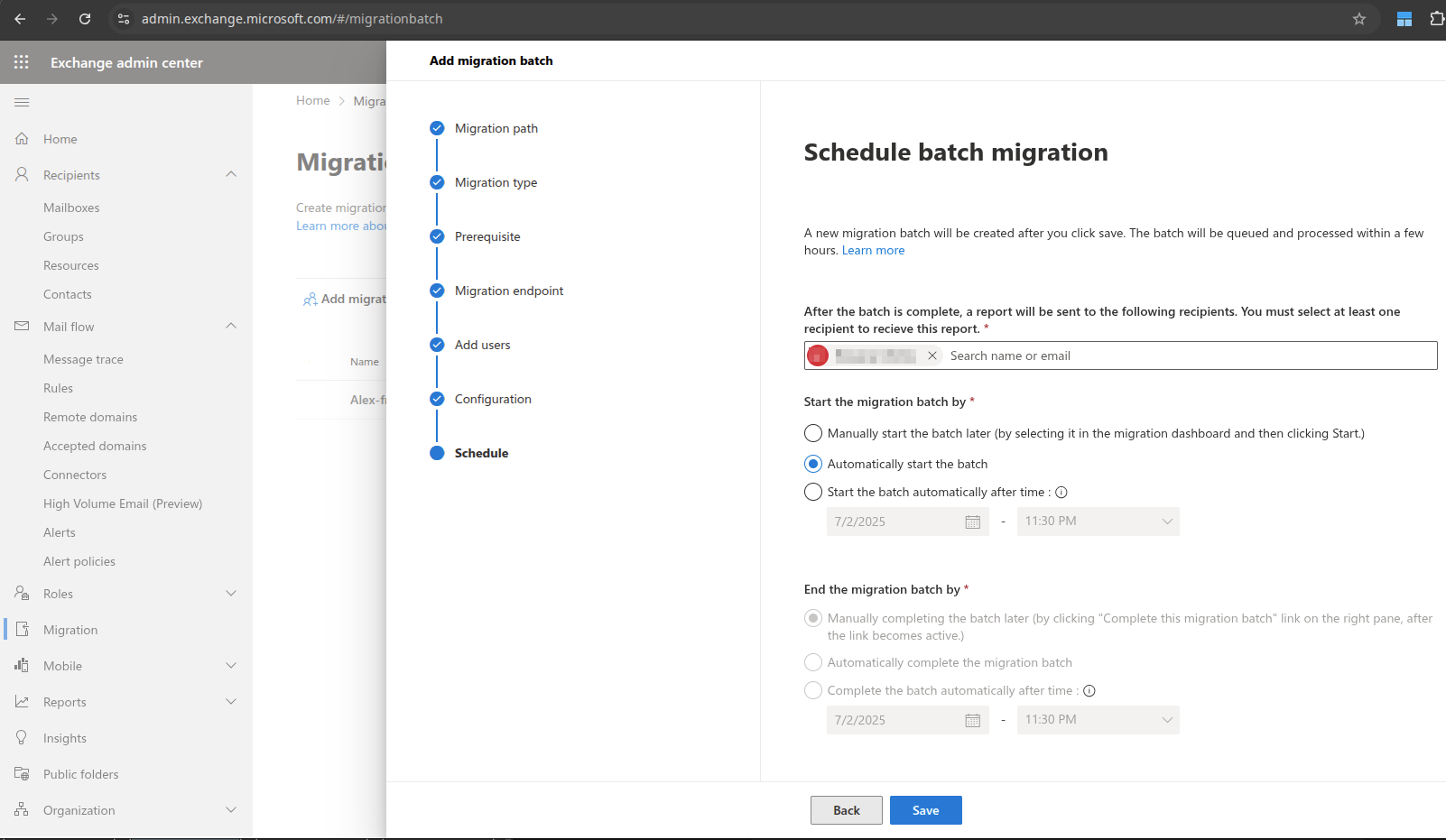The width and height of the screenshot is (1446, 840).
Task: Click info icon beside complete batch after time
Action: (x=1089, y=691)
